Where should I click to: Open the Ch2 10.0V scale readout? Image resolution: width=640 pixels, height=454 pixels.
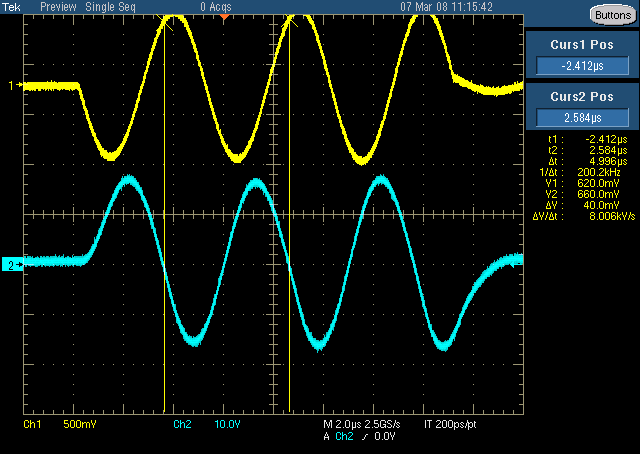point(207,424)
